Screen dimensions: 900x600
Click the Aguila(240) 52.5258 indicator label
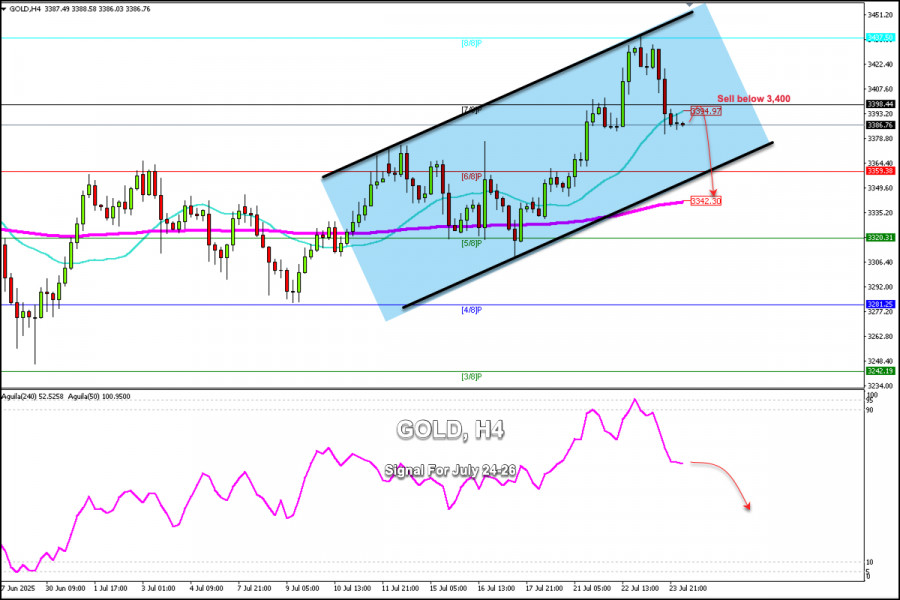coord(33,396)
